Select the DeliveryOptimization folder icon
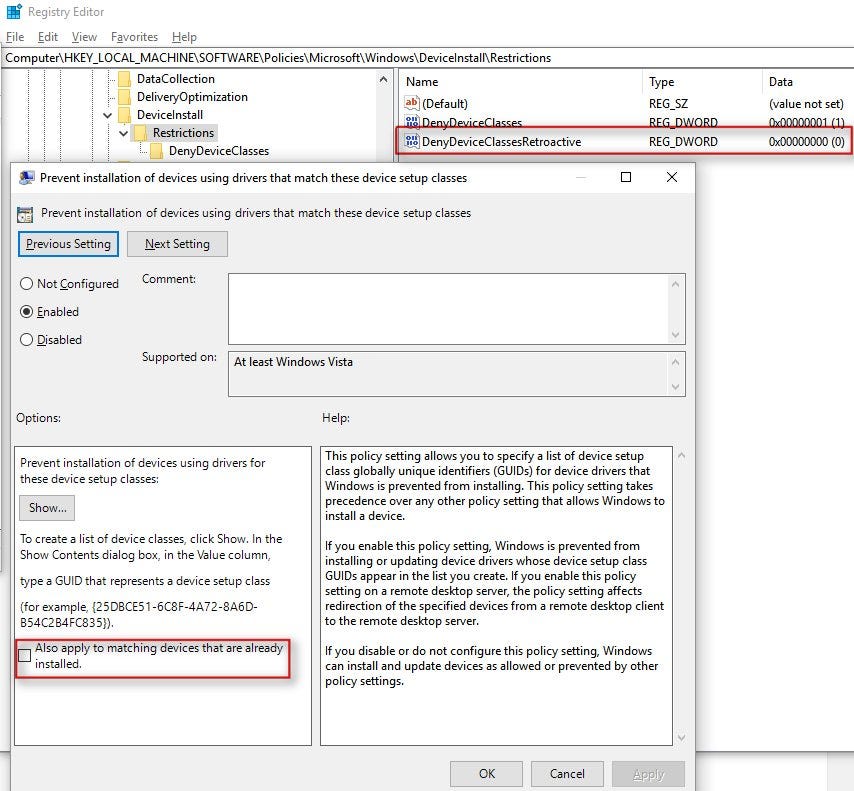Screen dimensions: 854x791 (x=125, y=97)
